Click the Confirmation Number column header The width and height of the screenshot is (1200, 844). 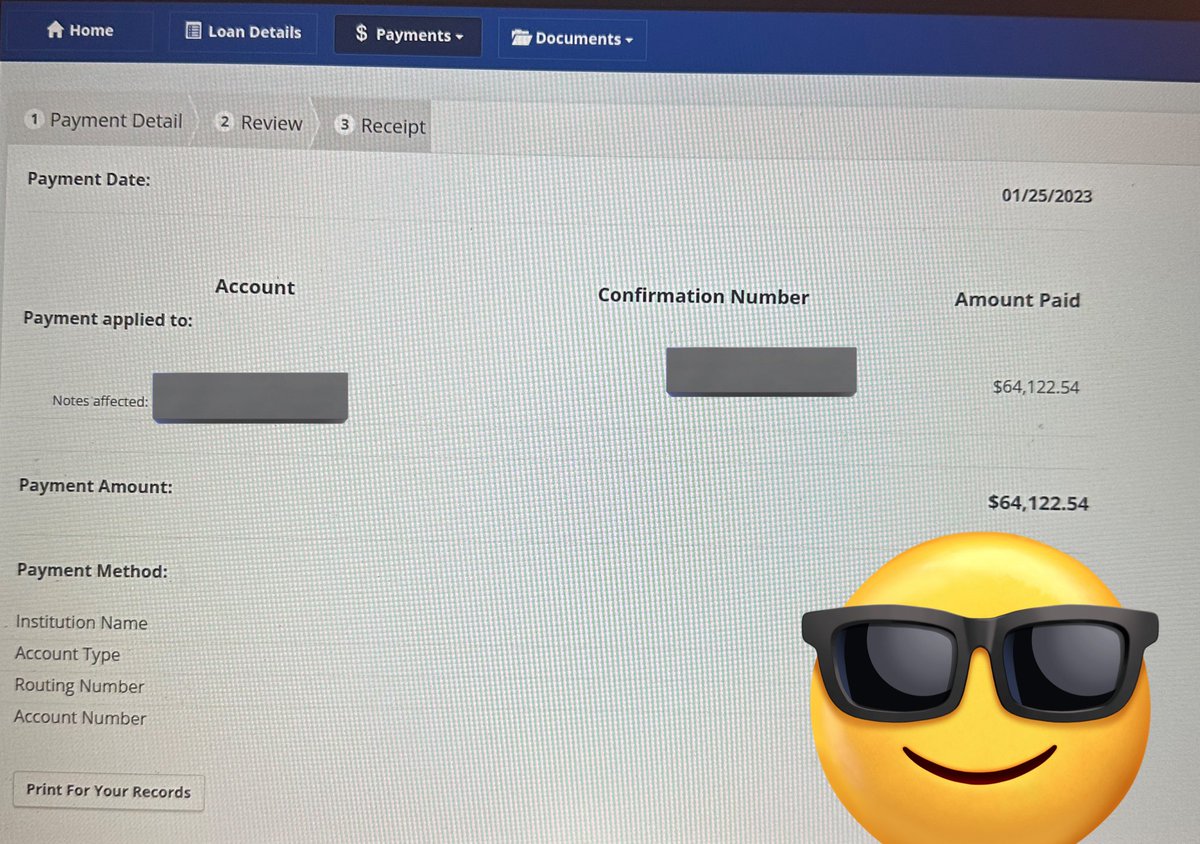[703, 297]
